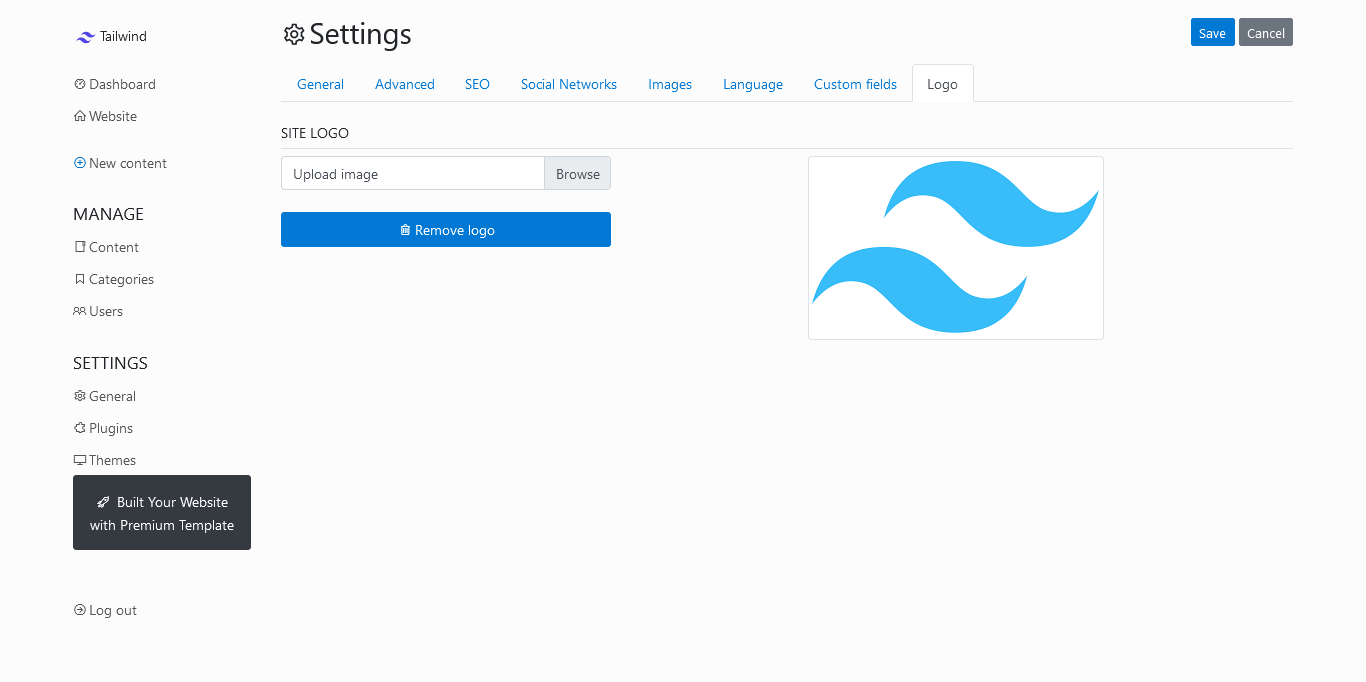Open the SEO settings tab
Screen dimensions: 1366x682
coord(477,84)
